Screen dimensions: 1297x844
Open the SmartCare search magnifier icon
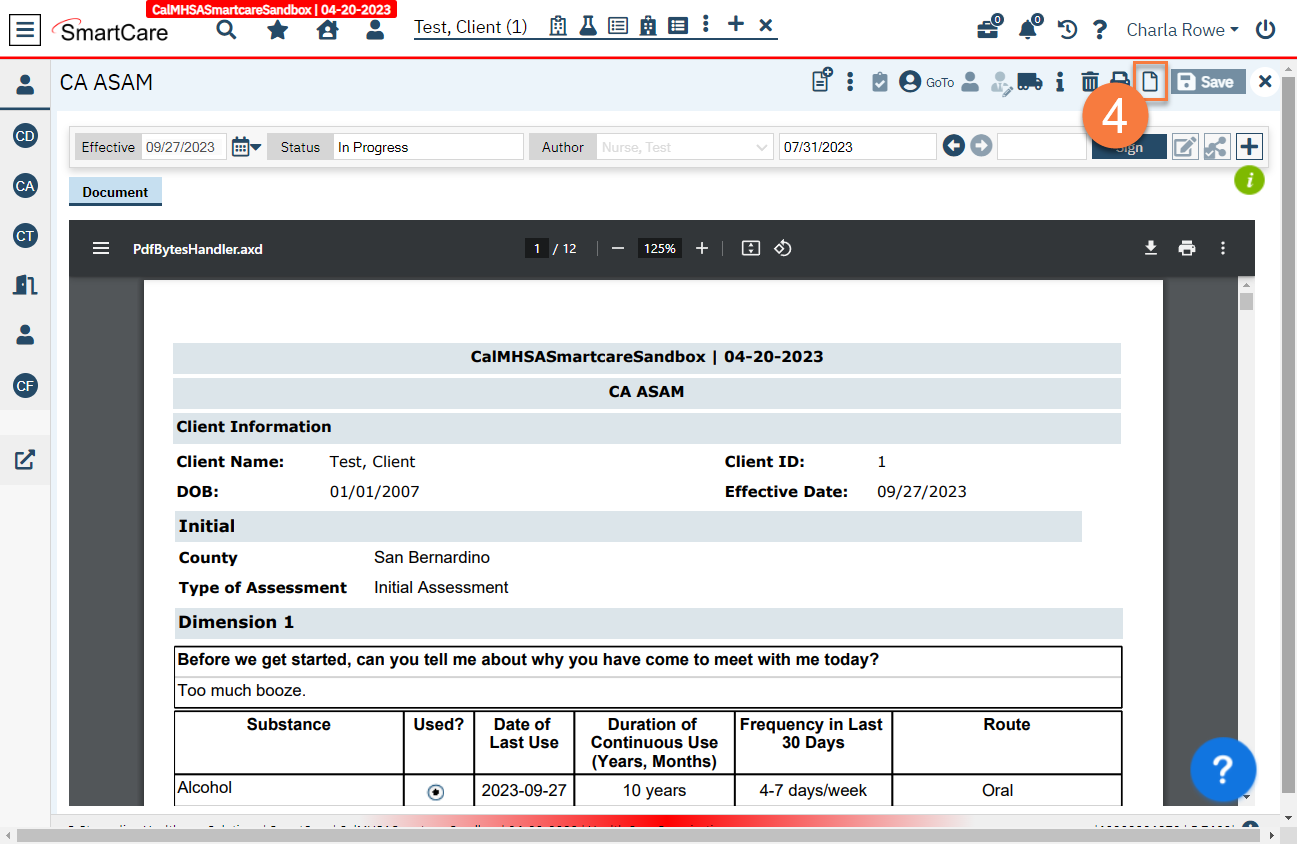(227, 29)
